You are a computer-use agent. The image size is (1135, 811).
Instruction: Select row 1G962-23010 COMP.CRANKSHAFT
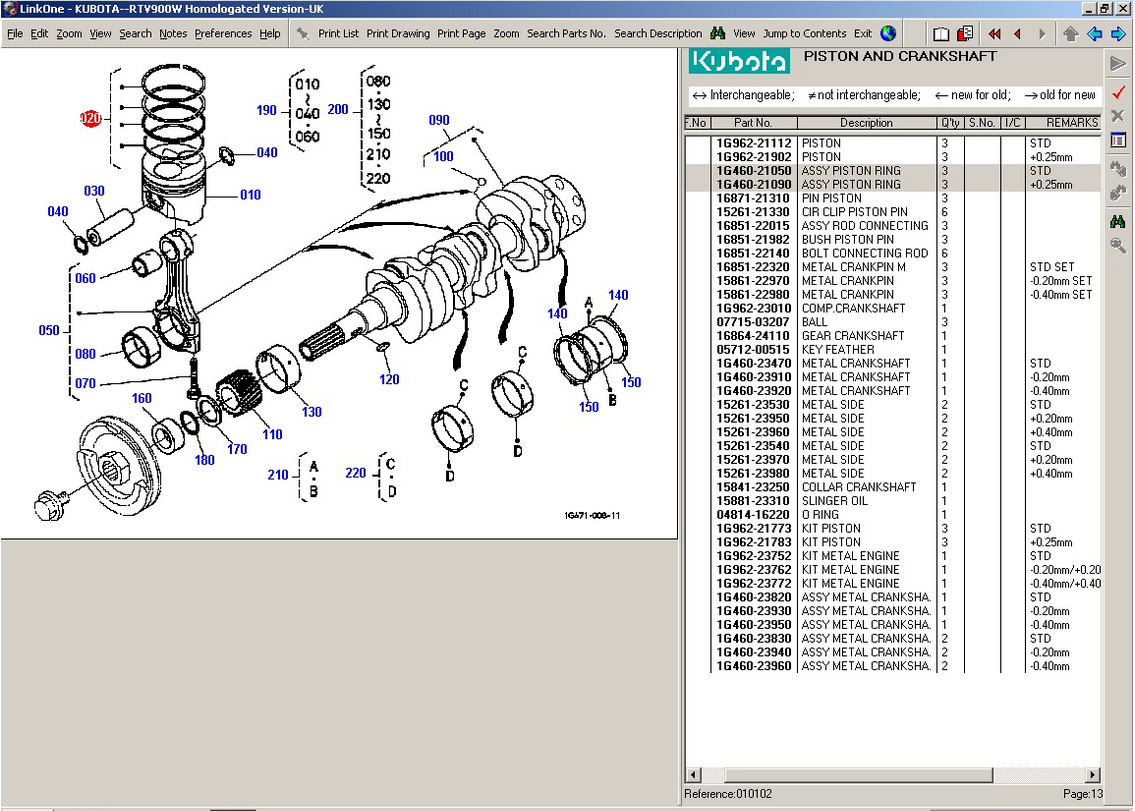pos(893,308)
